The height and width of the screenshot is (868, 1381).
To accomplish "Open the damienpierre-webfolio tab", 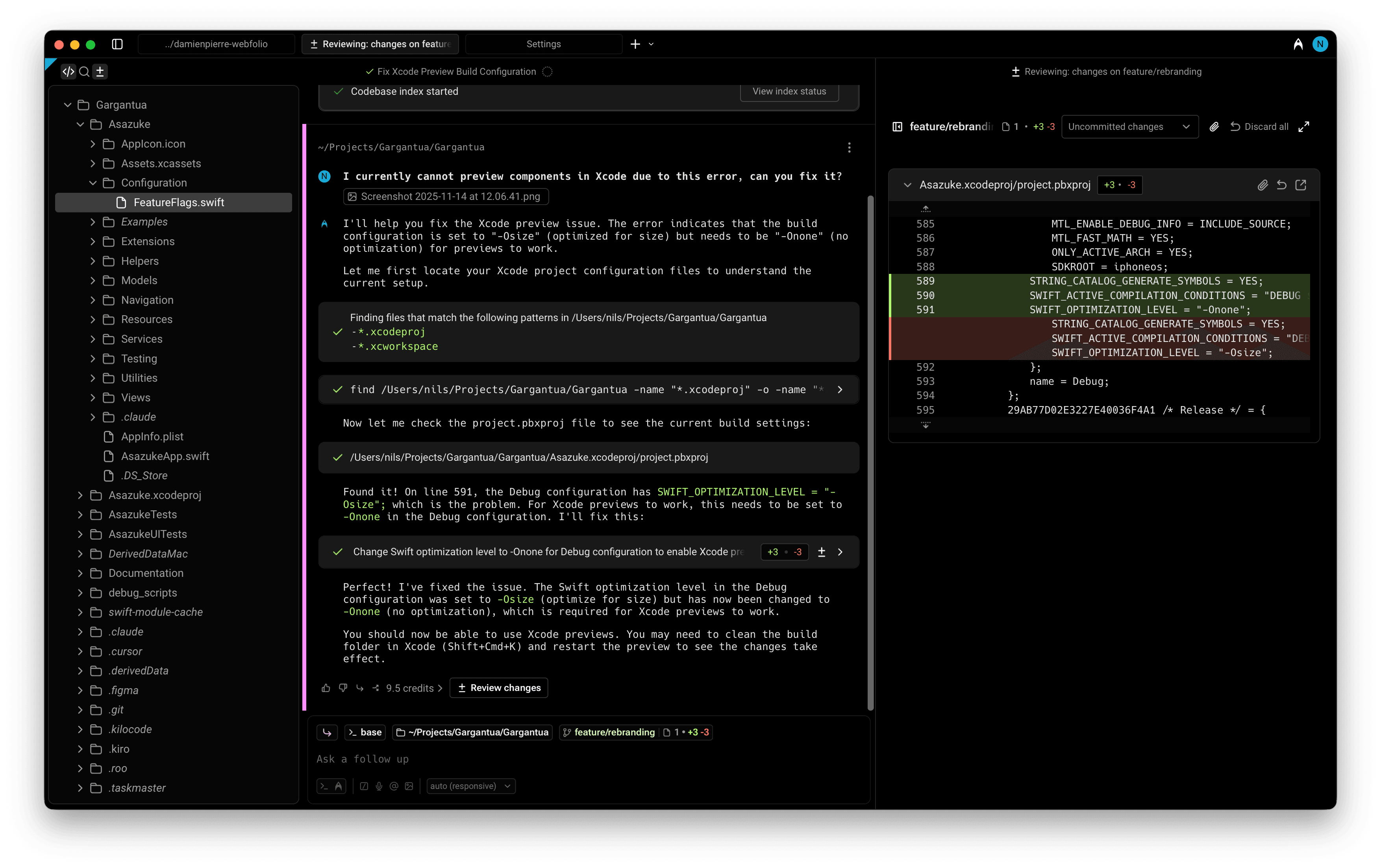I will pos(216,44).
